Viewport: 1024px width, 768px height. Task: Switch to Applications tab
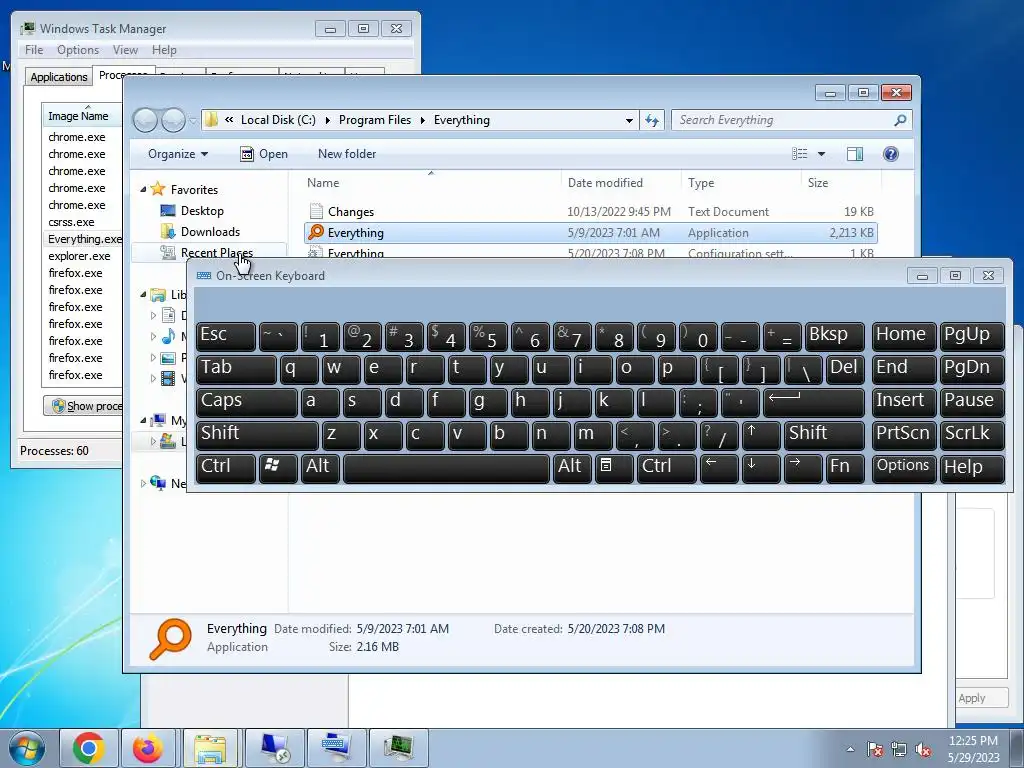click(59, 77)
